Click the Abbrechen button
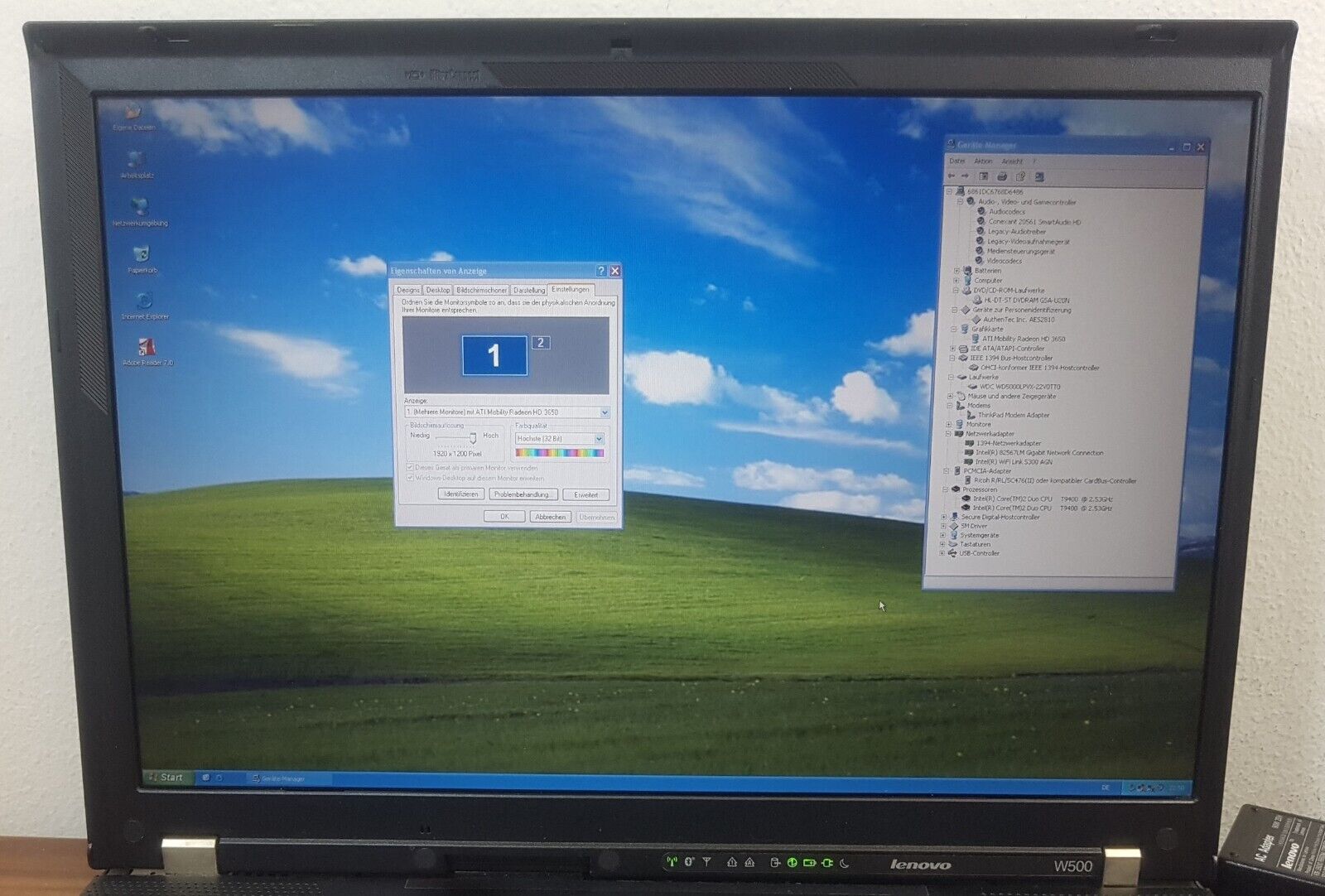1325x896 pixels. [x=550, y=517]
